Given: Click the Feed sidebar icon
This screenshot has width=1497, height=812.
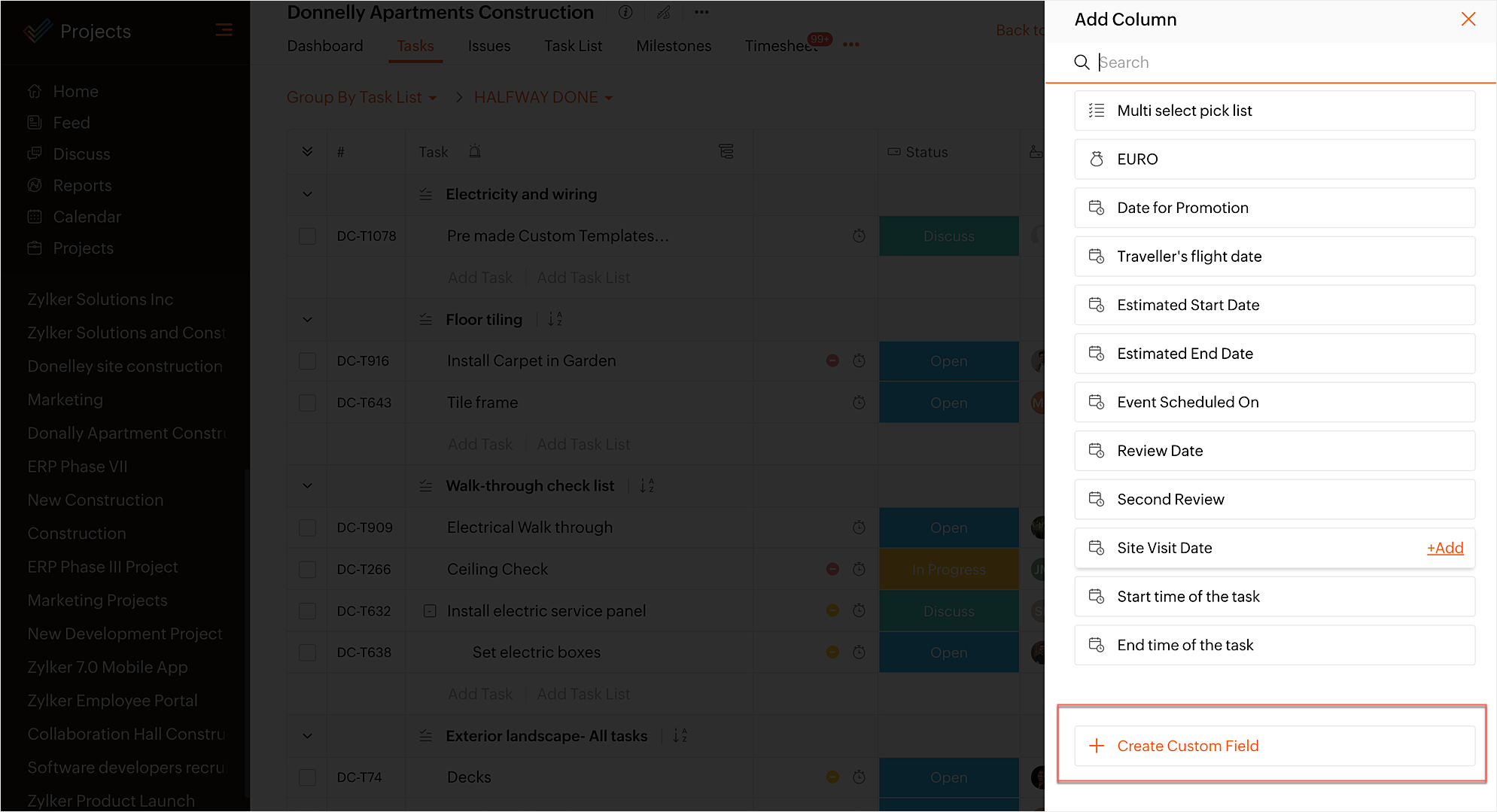Looking at the screenshot, I should [x=35, y=123].
